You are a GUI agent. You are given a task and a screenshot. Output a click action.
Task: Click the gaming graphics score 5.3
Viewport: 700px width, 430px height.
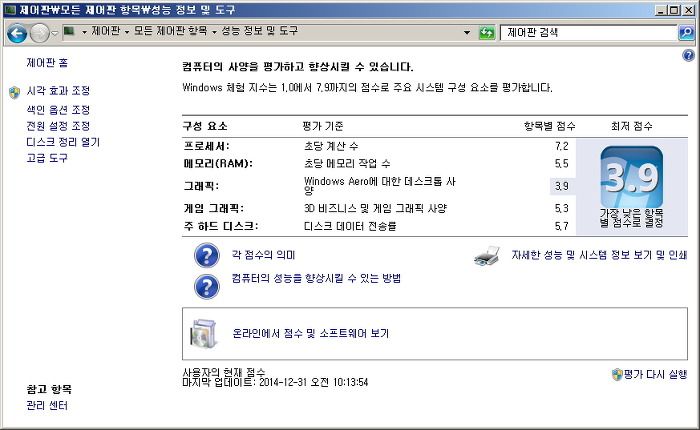coord(562,208)
